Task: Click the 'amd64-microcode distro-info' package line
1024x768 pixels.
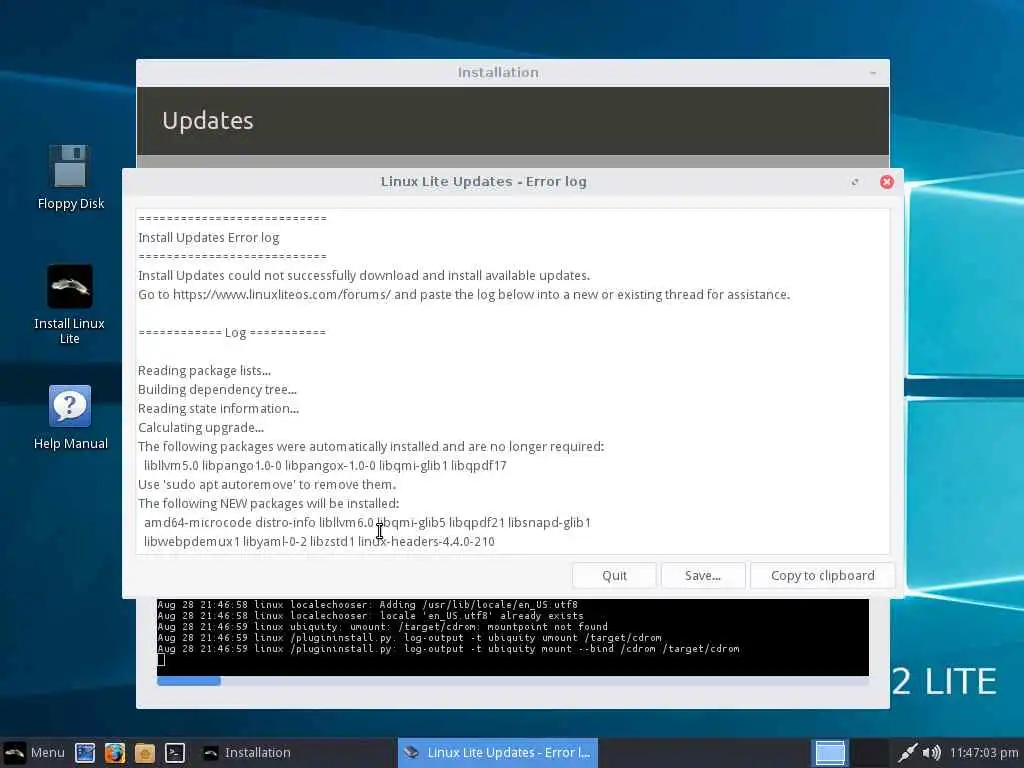Action: [367, 522]
